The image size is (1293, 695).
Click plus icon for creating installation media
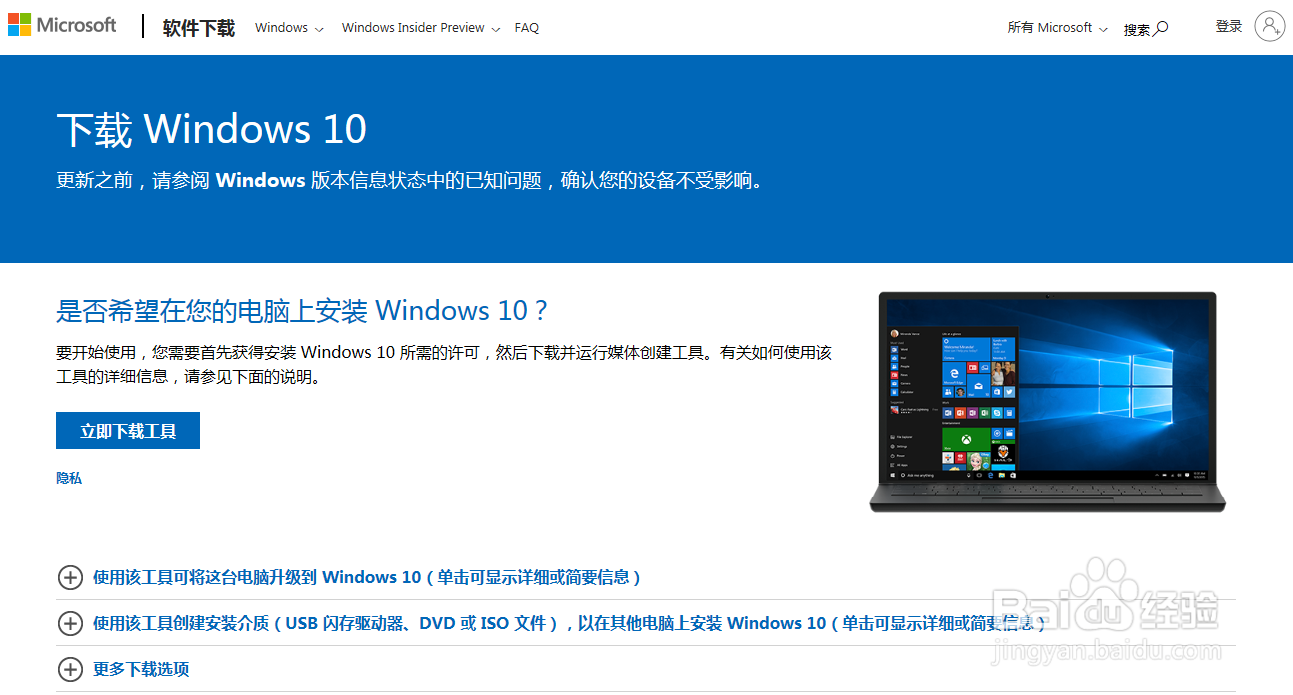click(70, 623)
